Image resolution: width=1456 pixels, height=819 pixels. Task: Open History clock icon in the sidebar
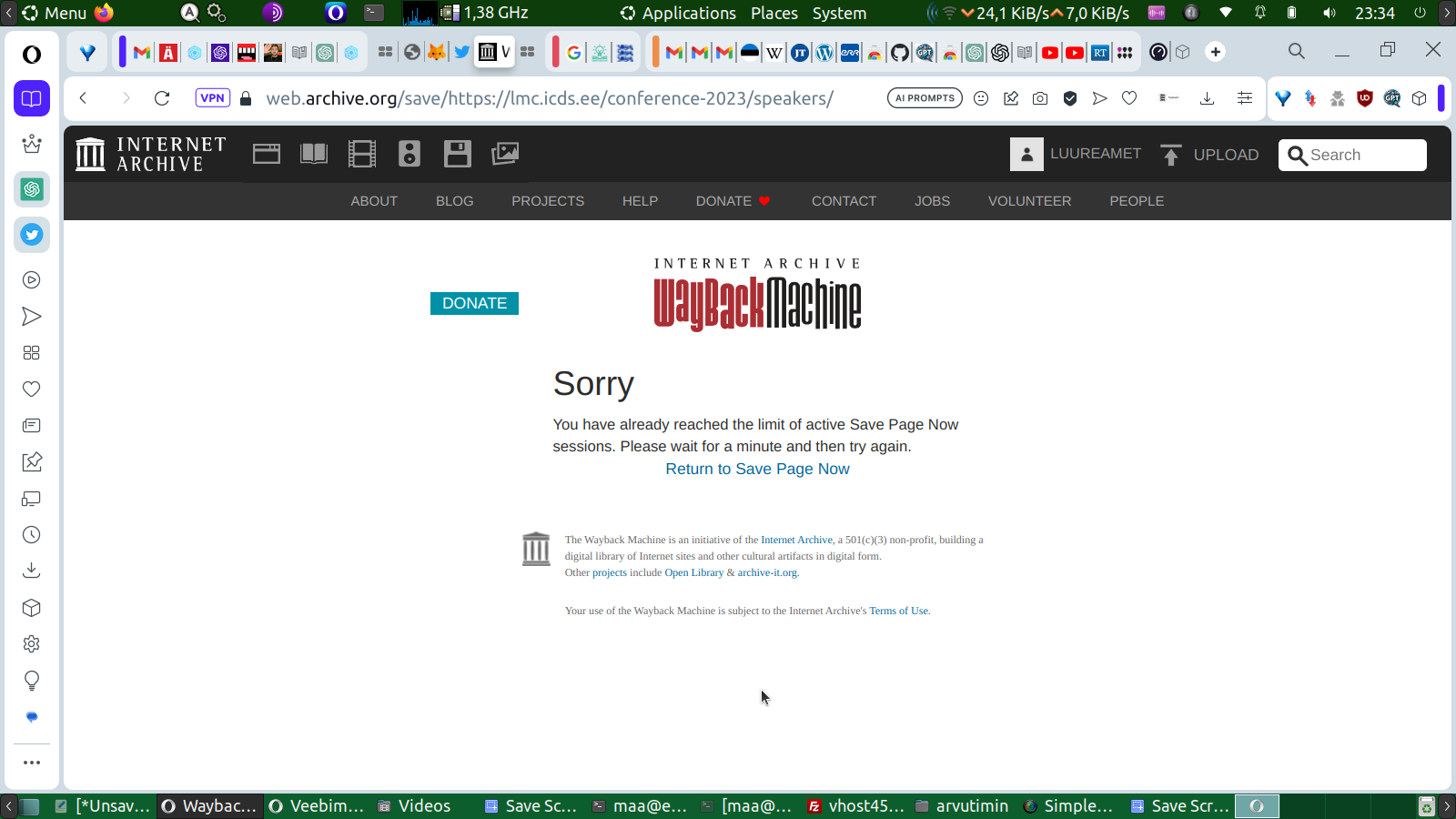click(x=32, y=535)
